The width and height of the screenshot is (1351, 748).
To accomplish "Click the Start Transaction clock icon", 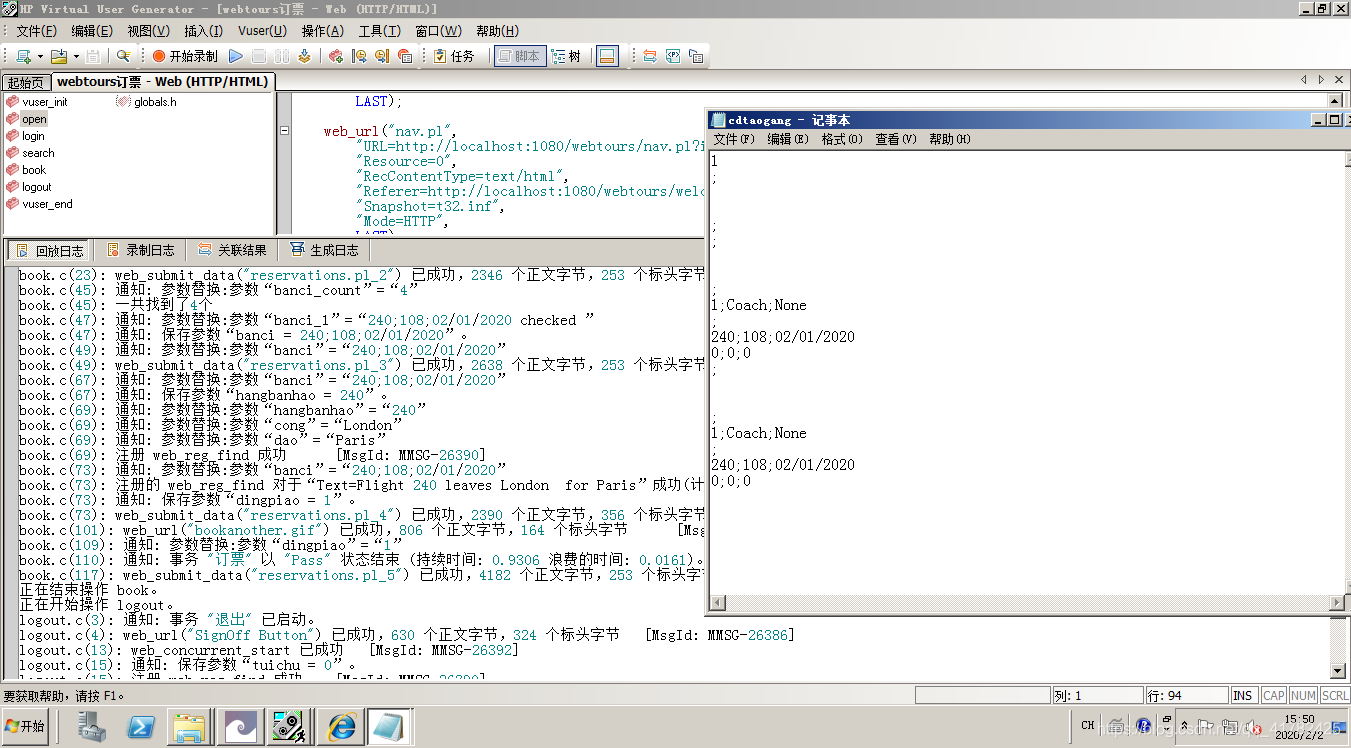I will (x=359, y=56).
